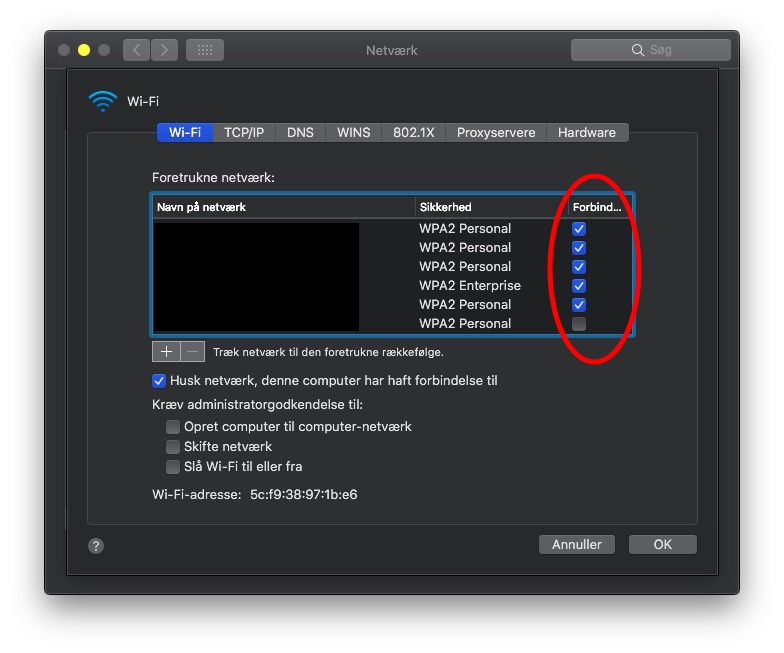
Task: Click the 'Forbind...' column header
Action: [x=600, y=207]
